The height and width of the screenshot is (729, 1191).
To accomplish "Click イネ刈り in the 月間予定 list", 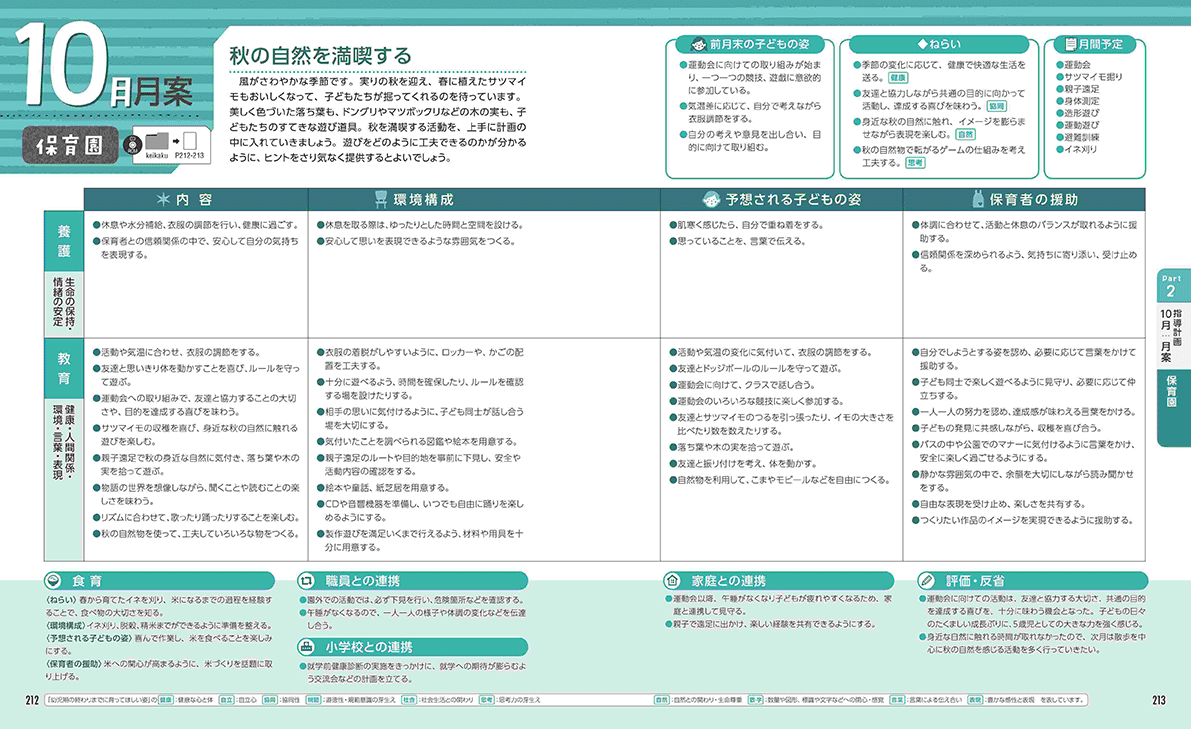I will (x=1081, y=150).
